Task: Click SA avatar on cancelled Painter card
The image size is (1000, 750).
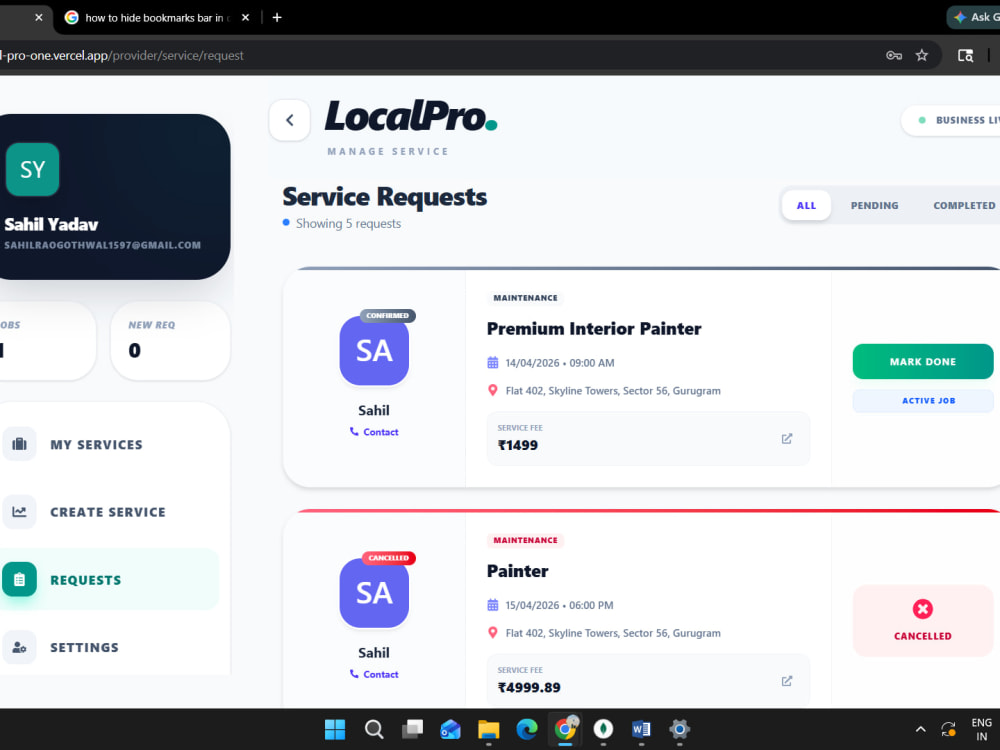Action: [374, 593]
